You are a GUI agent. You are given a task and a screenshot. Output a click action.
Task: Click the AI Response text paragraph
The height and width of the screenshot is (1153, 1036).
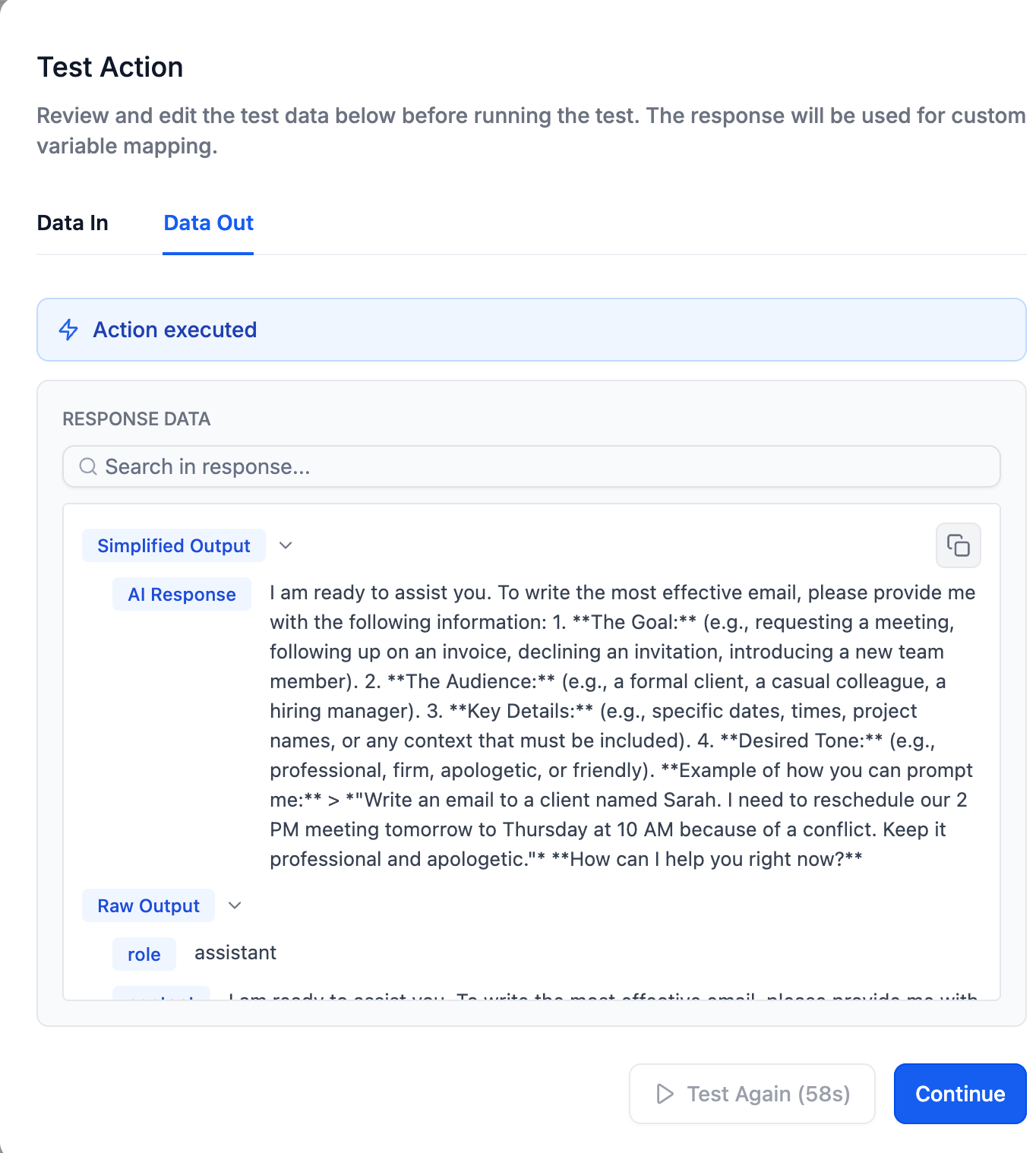click(x=621, y=725)
